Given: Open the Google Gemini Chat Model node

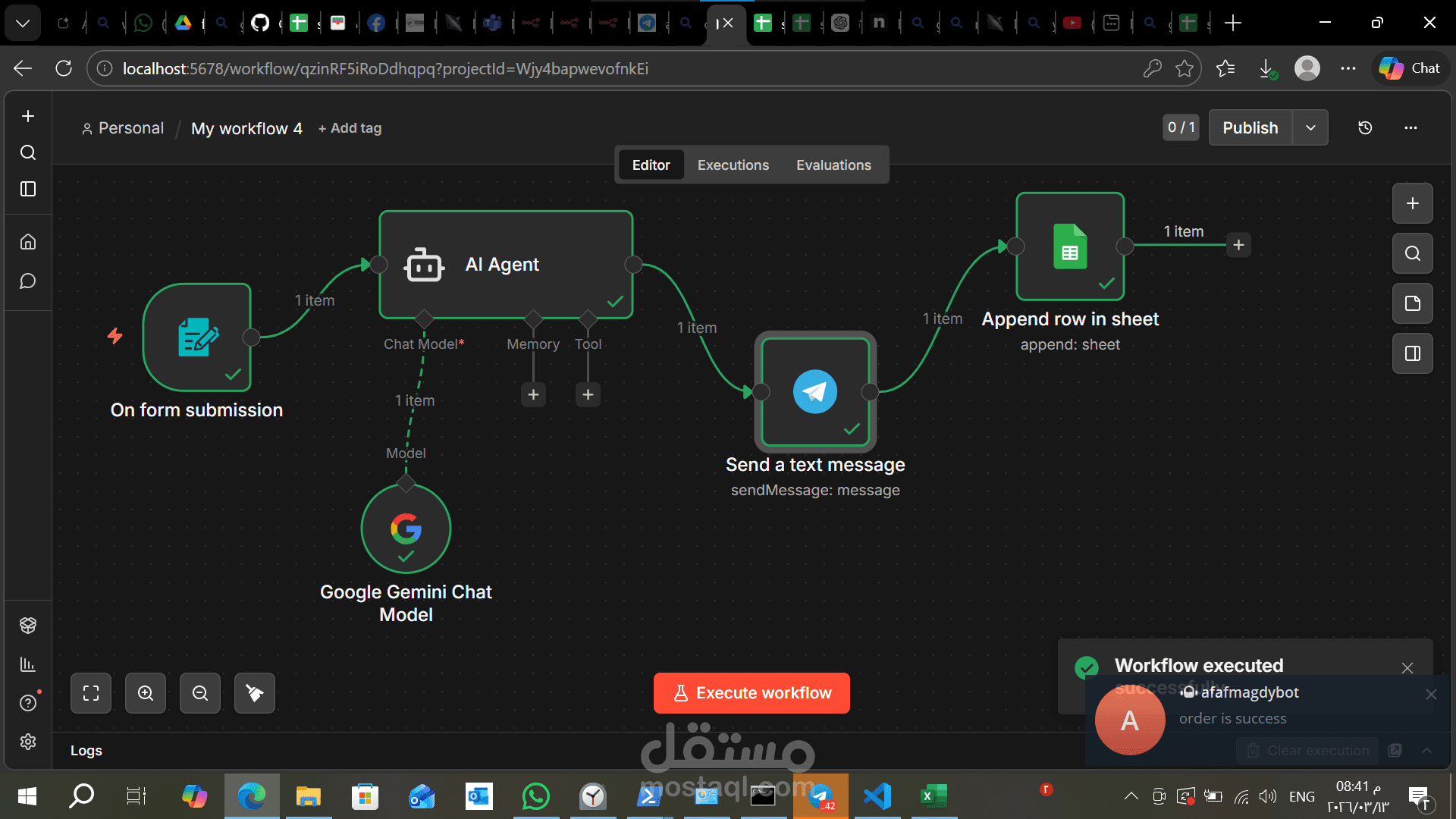Looking at the screenshot, I should point(406,529).
